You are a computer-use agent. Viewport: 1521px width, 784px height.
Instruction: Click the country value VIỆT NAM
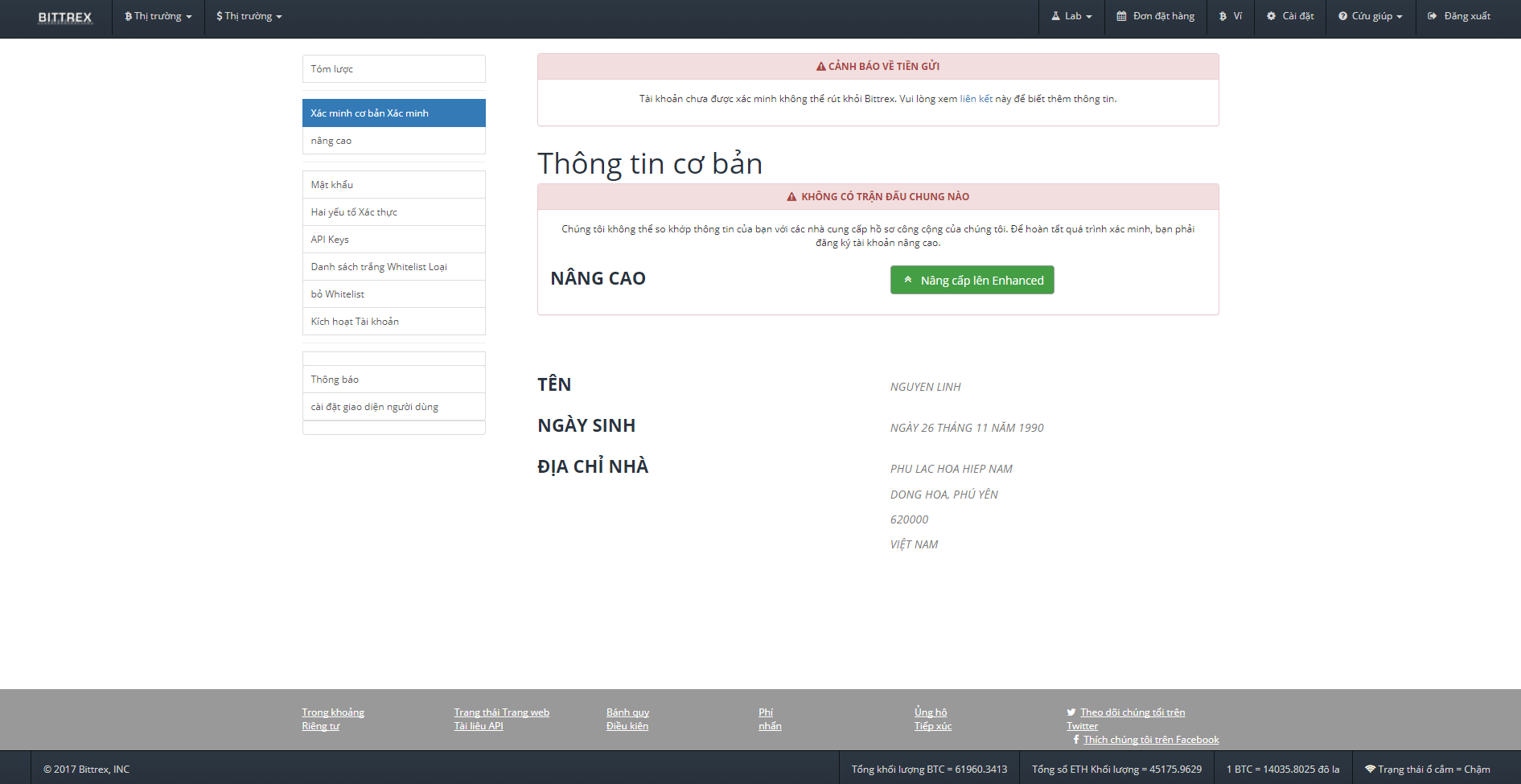915,544
